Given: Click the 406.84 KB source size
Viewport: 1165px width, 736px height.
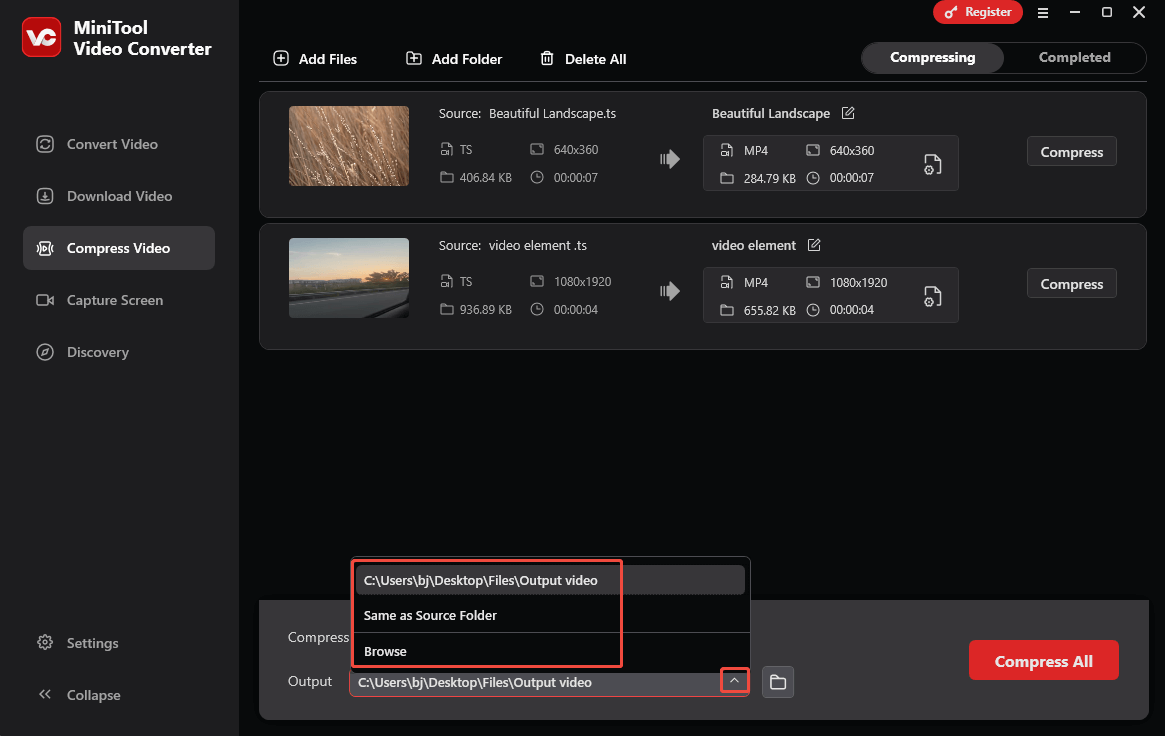Looking at the screenshot, I should pos(485,178).
